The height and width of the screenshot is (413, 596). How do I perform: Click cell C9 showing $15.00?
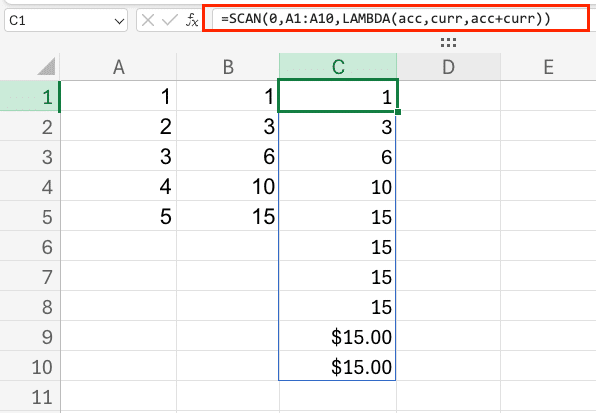(x=338, y=336)
